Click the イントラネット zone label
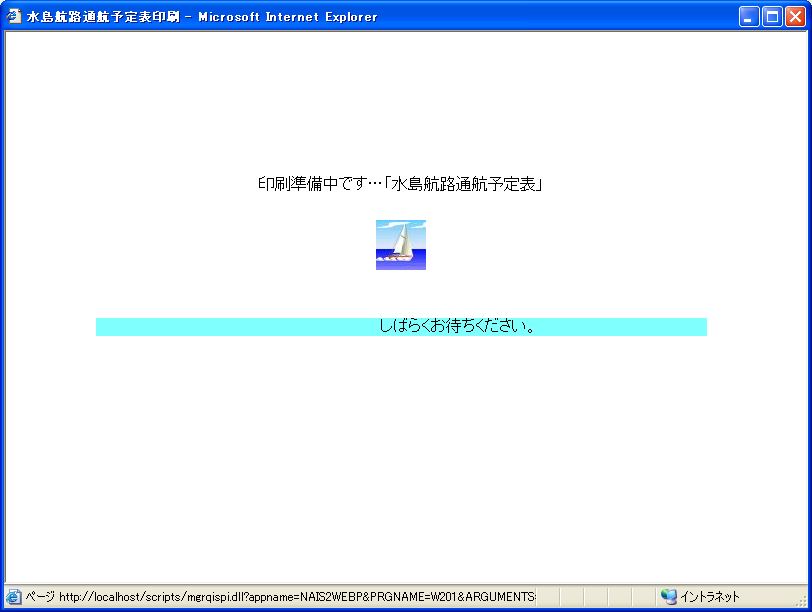The height and width of the screenshot is (612, 812). click(x=710, y=597)
